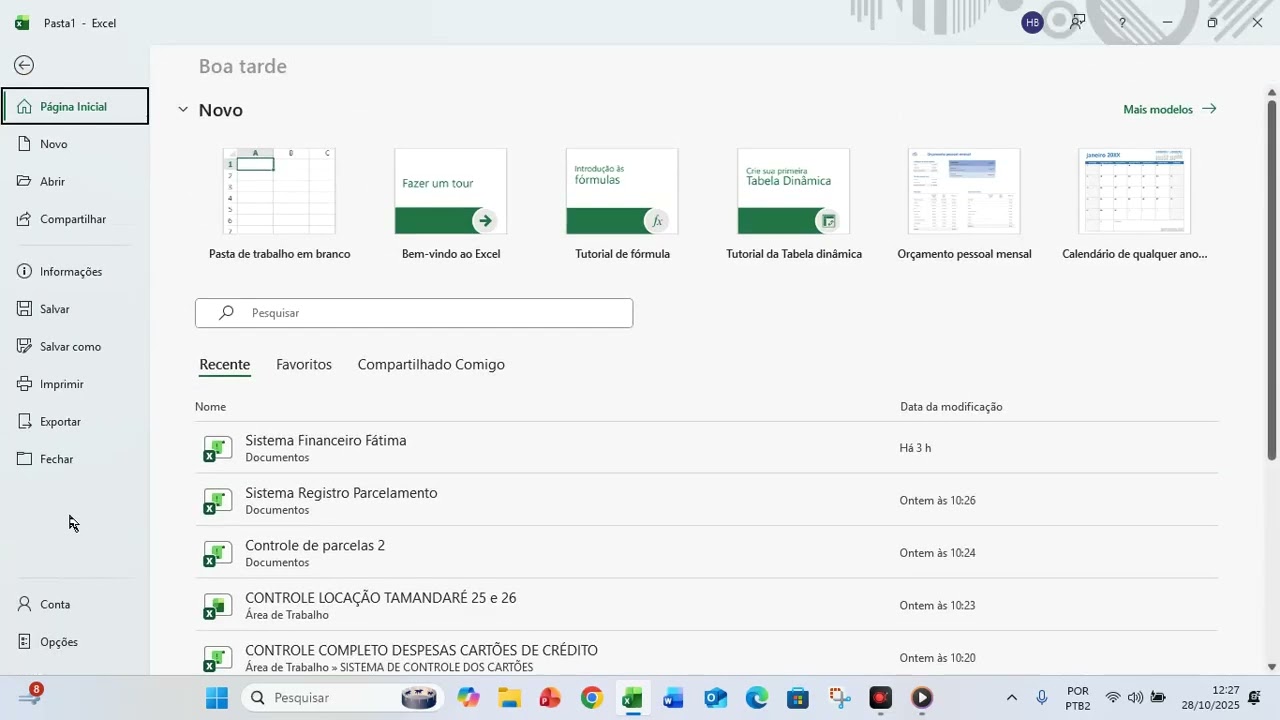Image resolution: width=1280 pixels, height=720 pixels.
Task: Go to Compartilhar in sidebar
Action: pos(75,219)
